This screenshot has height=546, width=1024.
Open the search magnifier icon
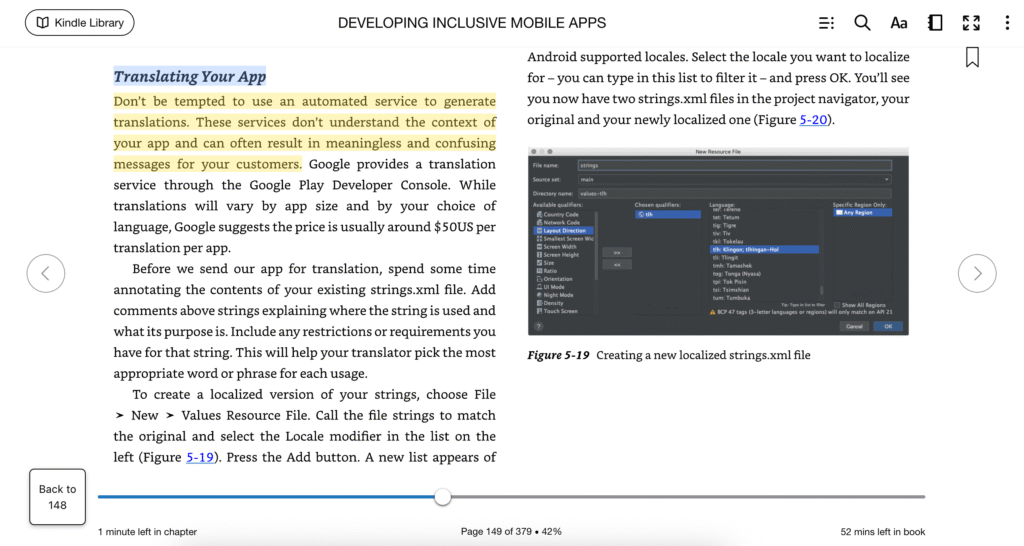click(862, 23)
